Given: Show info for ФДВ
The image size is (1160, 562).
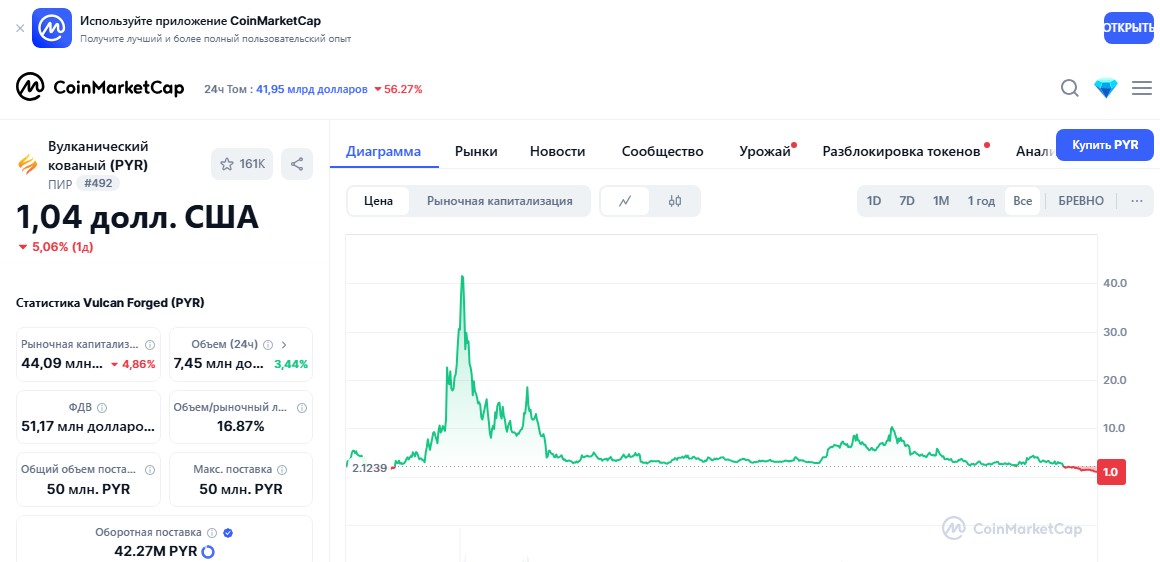Looking at the screenshot, I should click(102, 407).
